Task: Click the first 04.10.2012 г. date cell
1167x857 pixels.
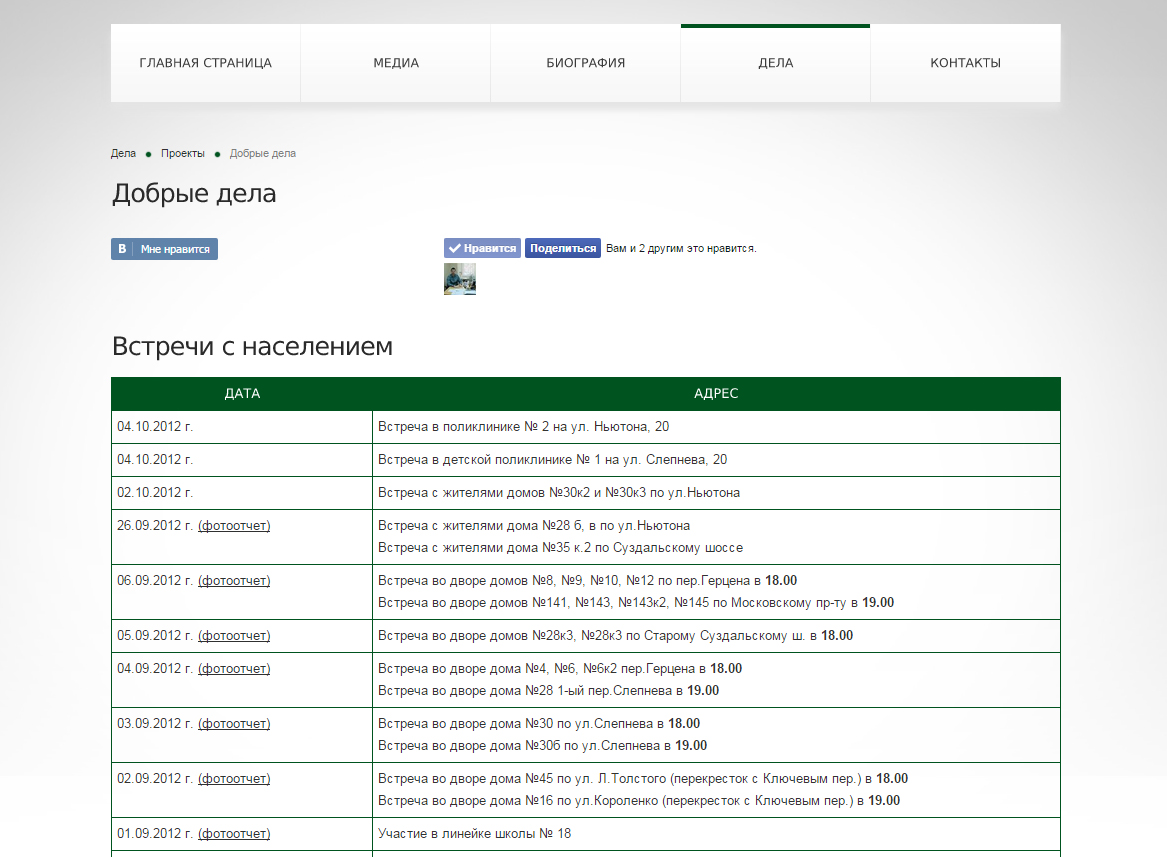Action: 242,427
